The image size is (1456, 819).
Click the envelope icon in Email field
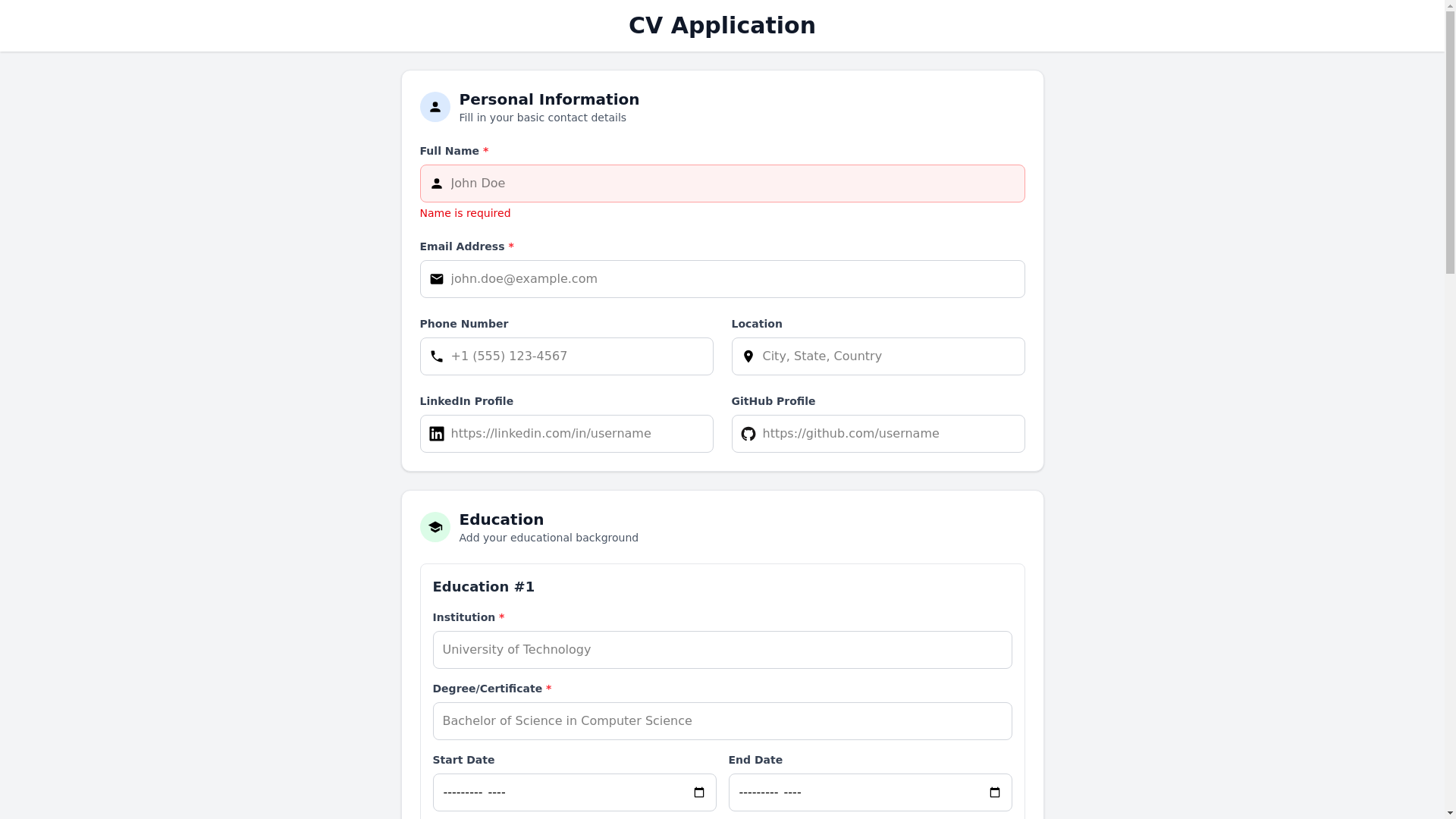437,279
